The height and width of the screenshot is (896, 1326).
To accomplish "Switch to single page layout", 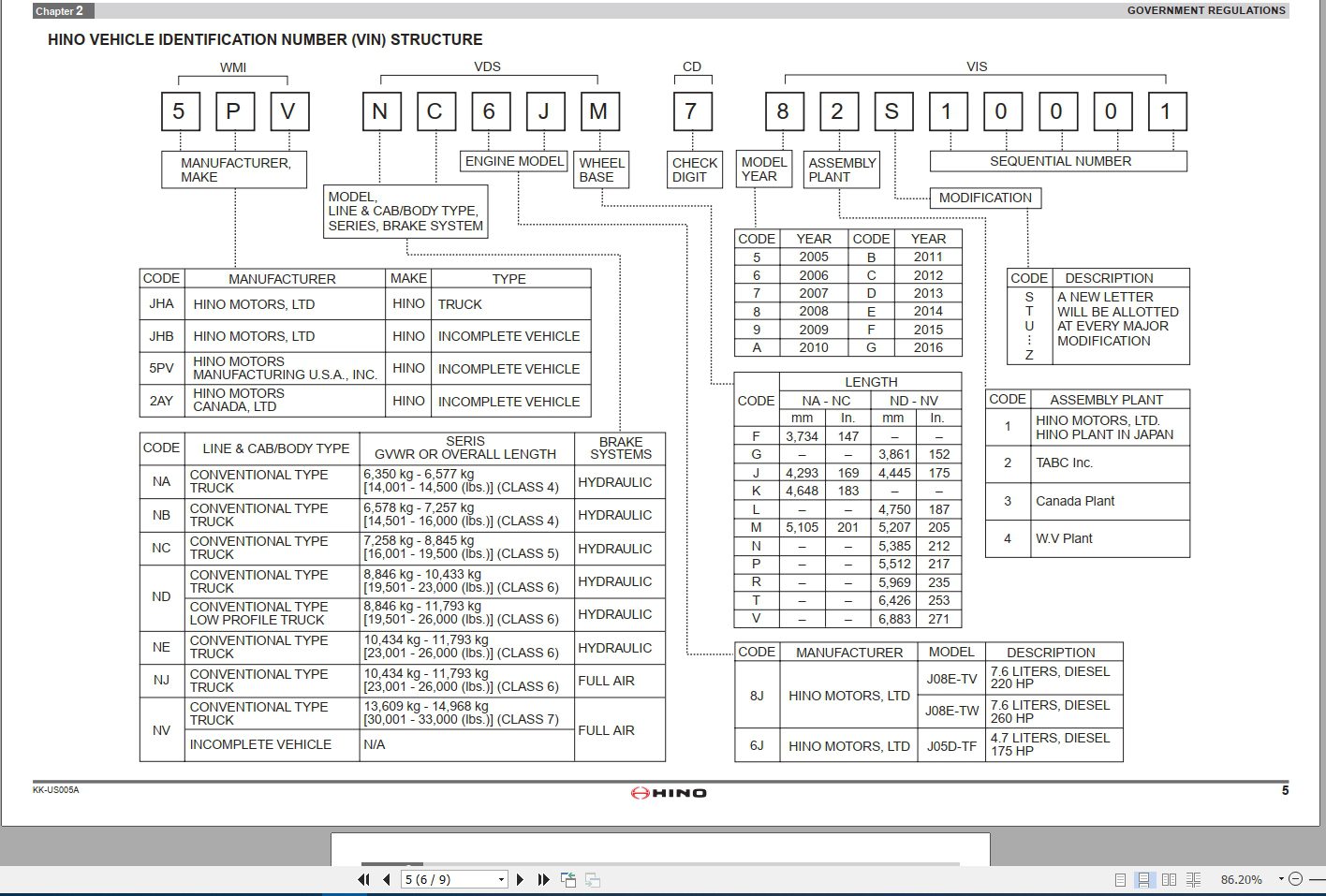I will [1120, 879].
